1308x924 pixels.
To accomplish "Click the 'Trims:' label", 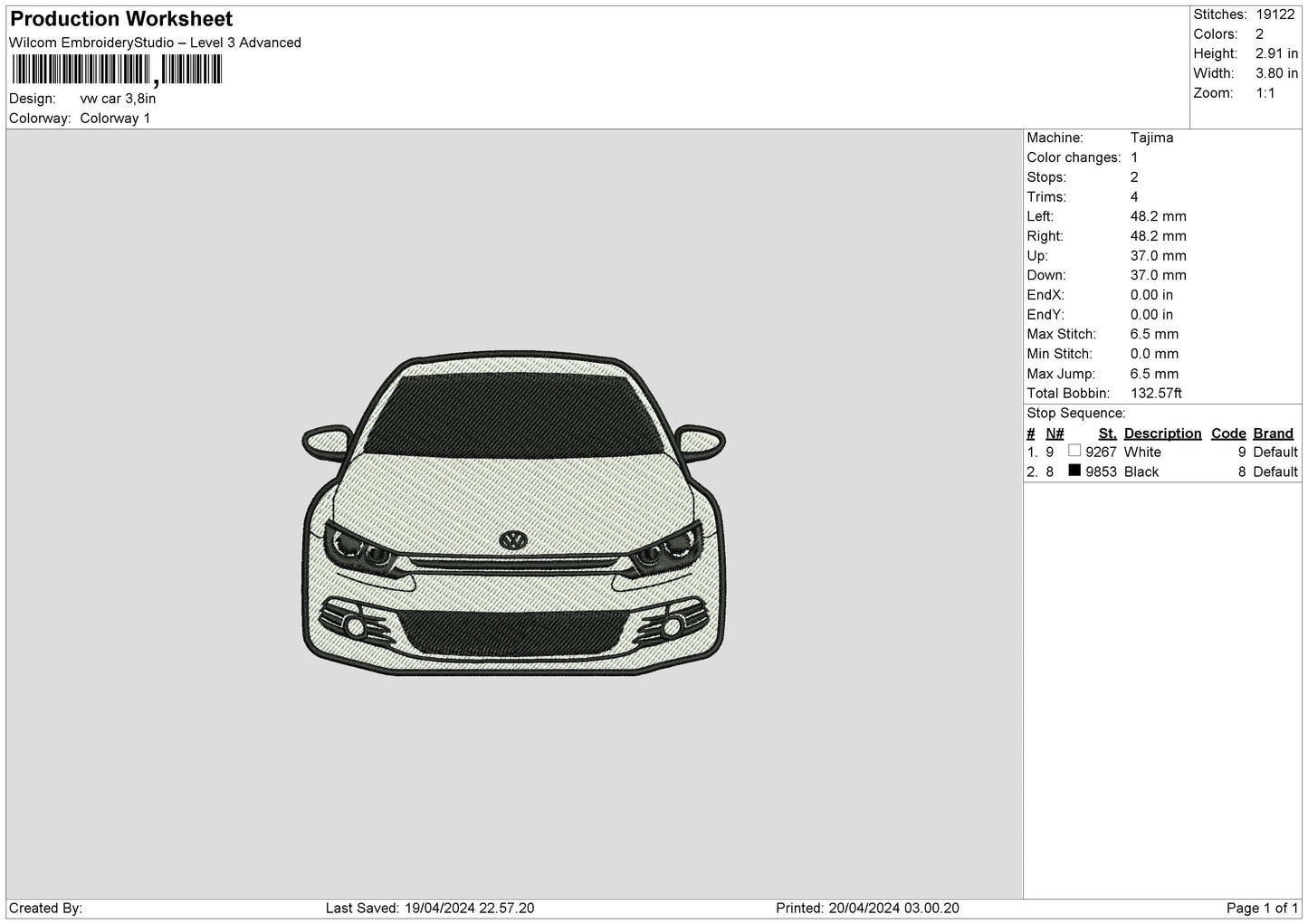I will pos(1046,197).
